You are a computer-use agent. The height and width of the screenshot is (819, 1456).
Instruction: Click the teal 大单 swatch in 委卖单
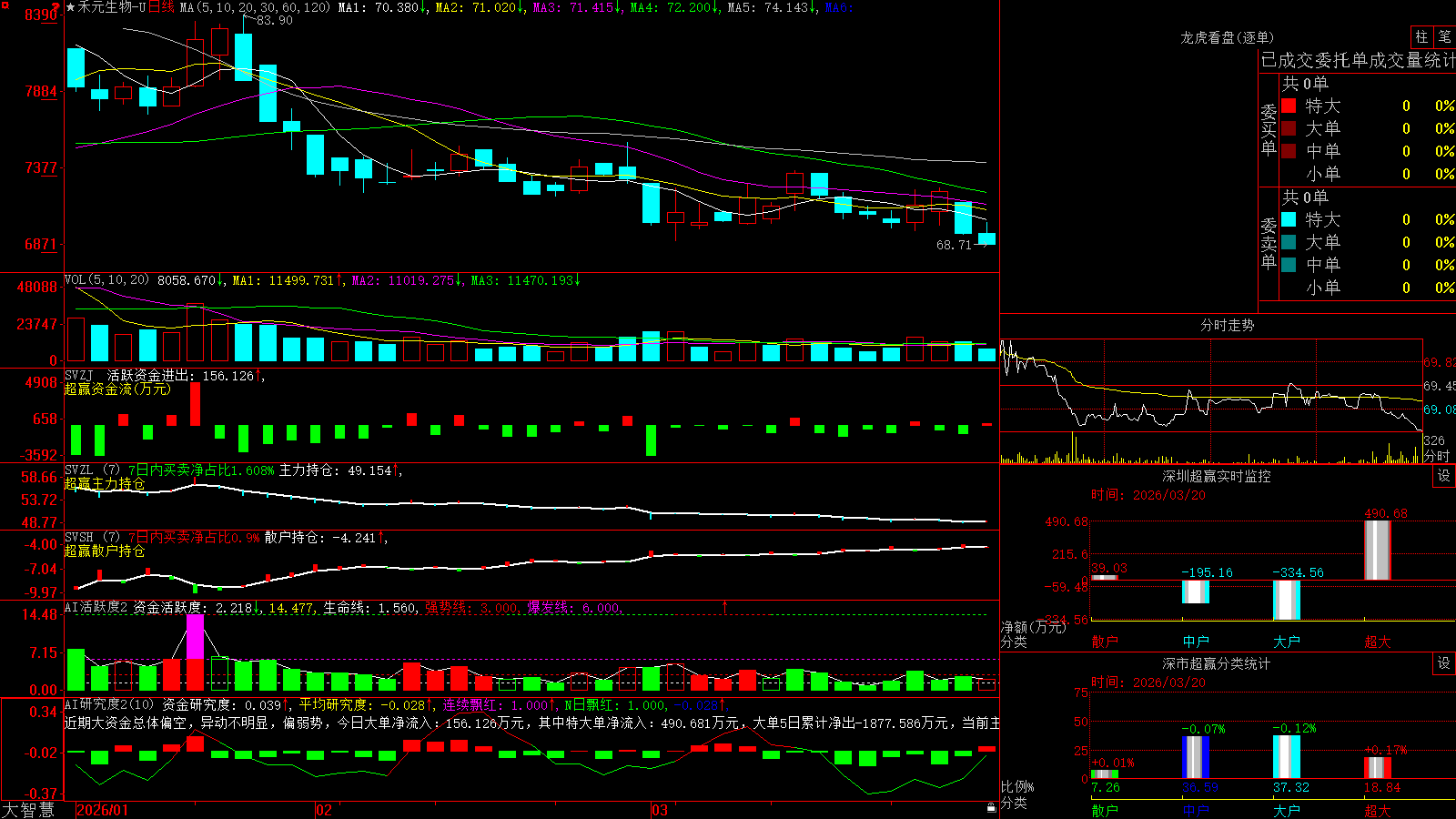(x=1289, y=242)
